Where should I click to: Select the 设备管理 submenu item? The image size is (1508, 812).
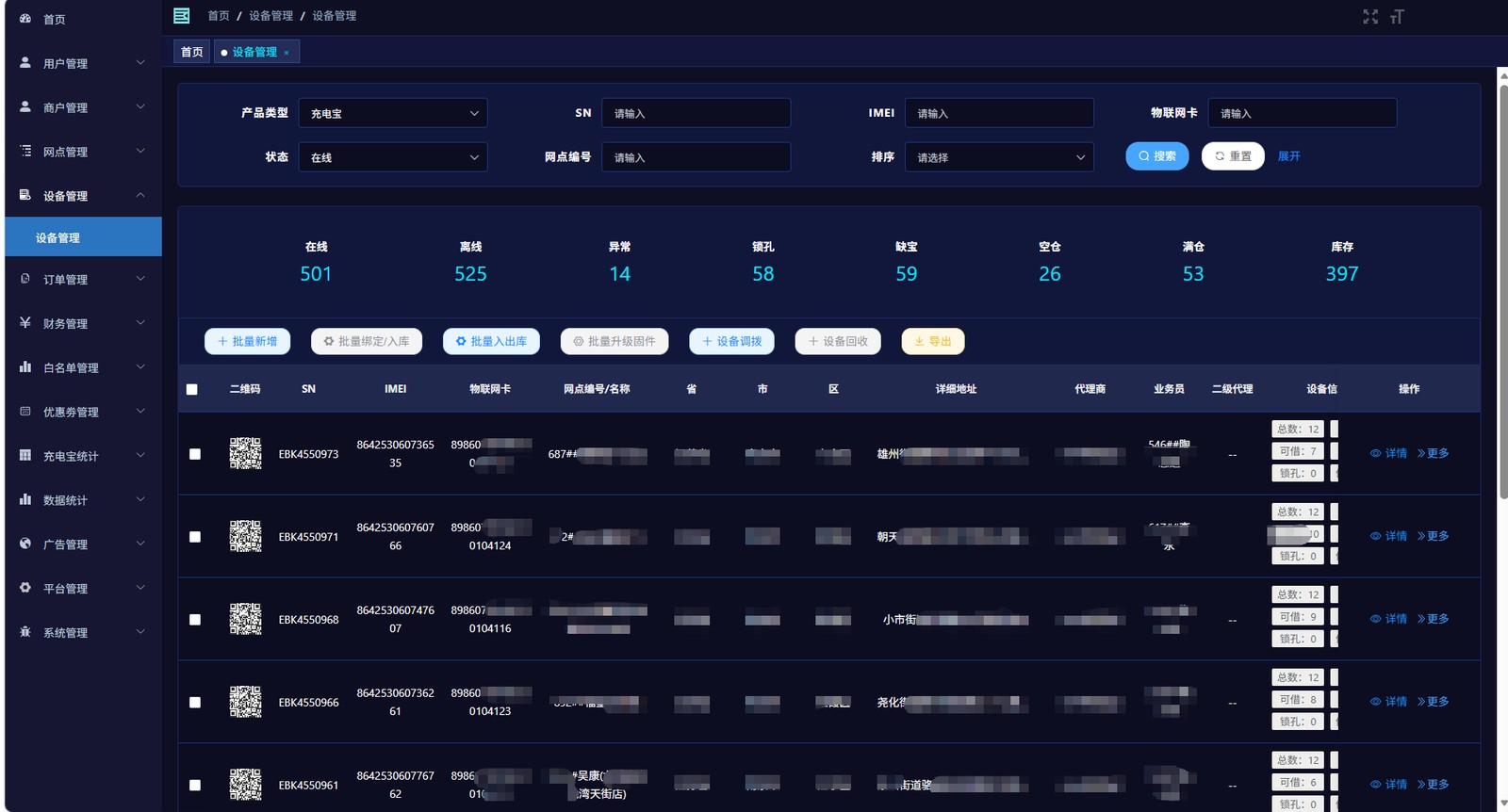pos(83,237)
